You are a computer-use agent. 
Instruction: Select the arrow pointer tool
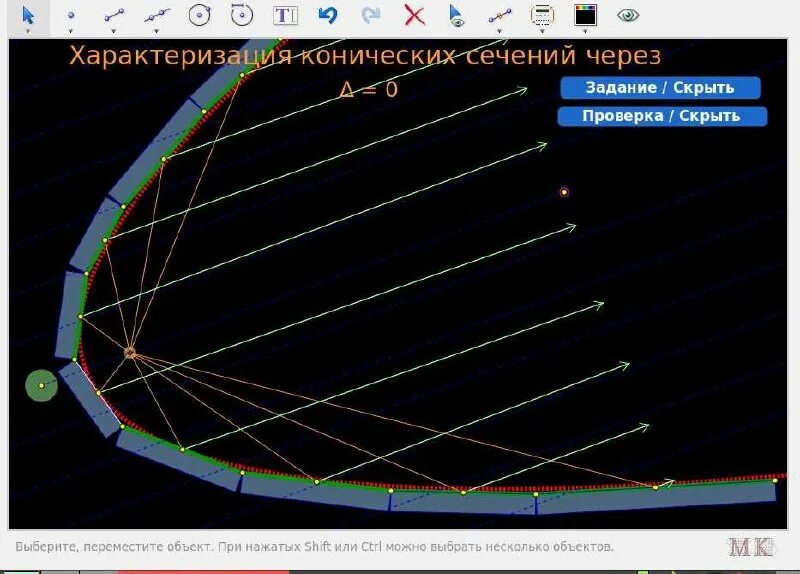tap(28, 15)
